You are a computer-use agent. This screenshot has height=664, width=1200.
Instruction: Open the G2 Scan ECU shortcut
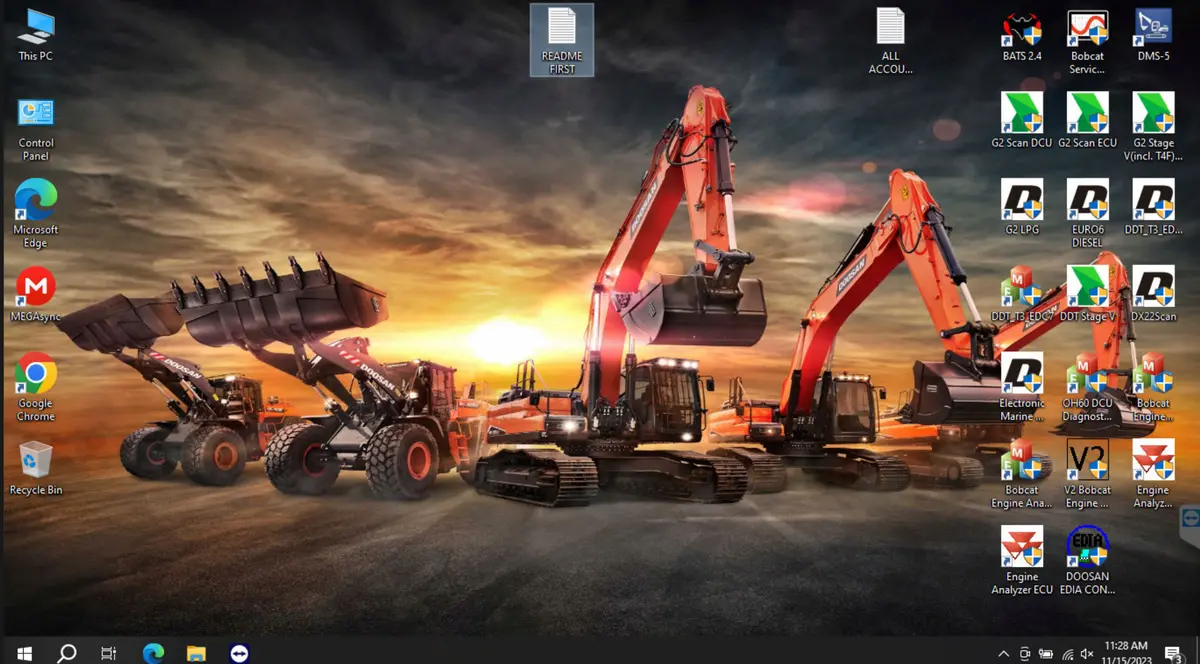pos(1087,121)
